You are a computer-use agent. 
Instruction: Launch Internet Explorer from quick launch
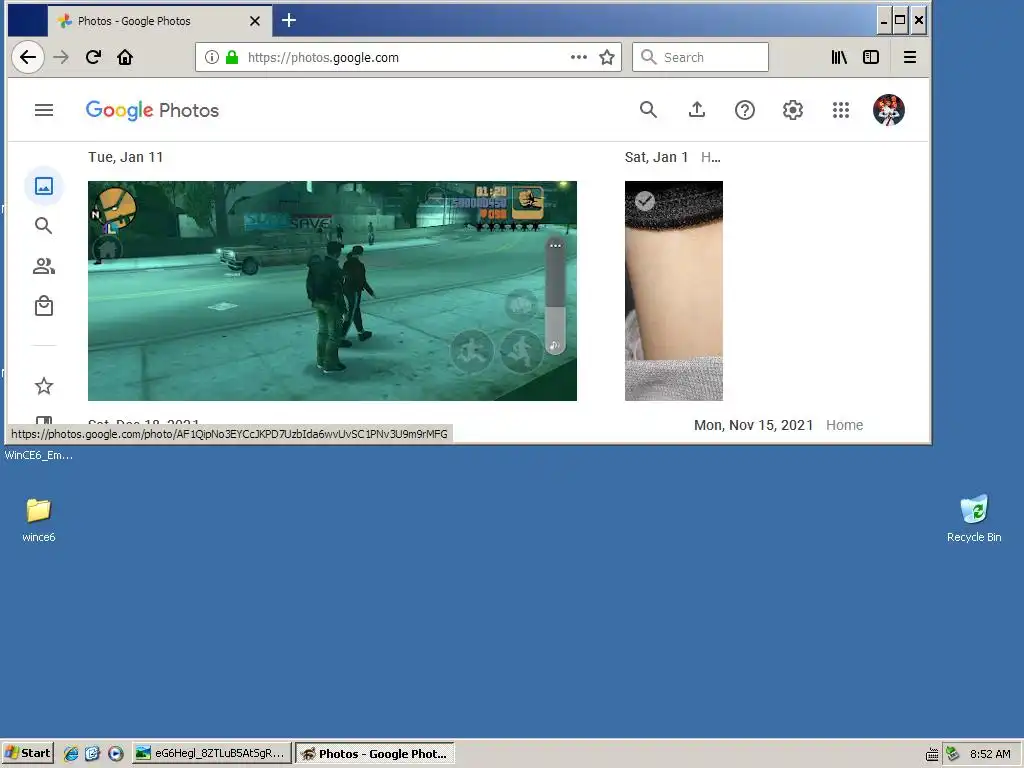pos(71,754)
